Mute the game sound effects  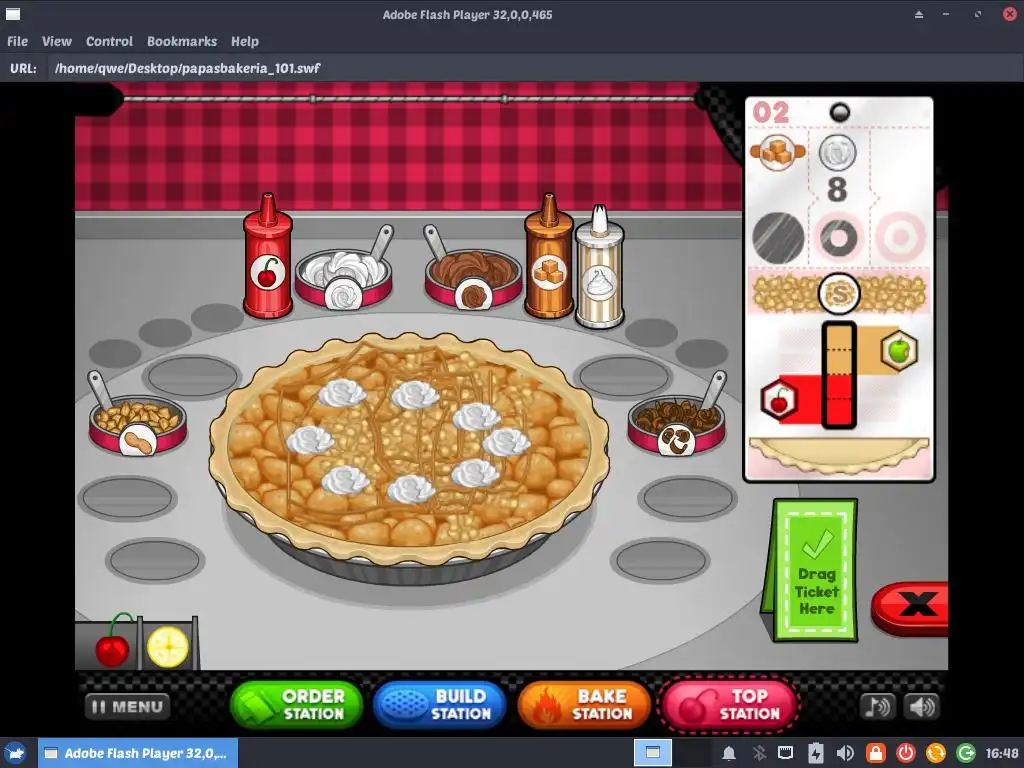point(922,707)
